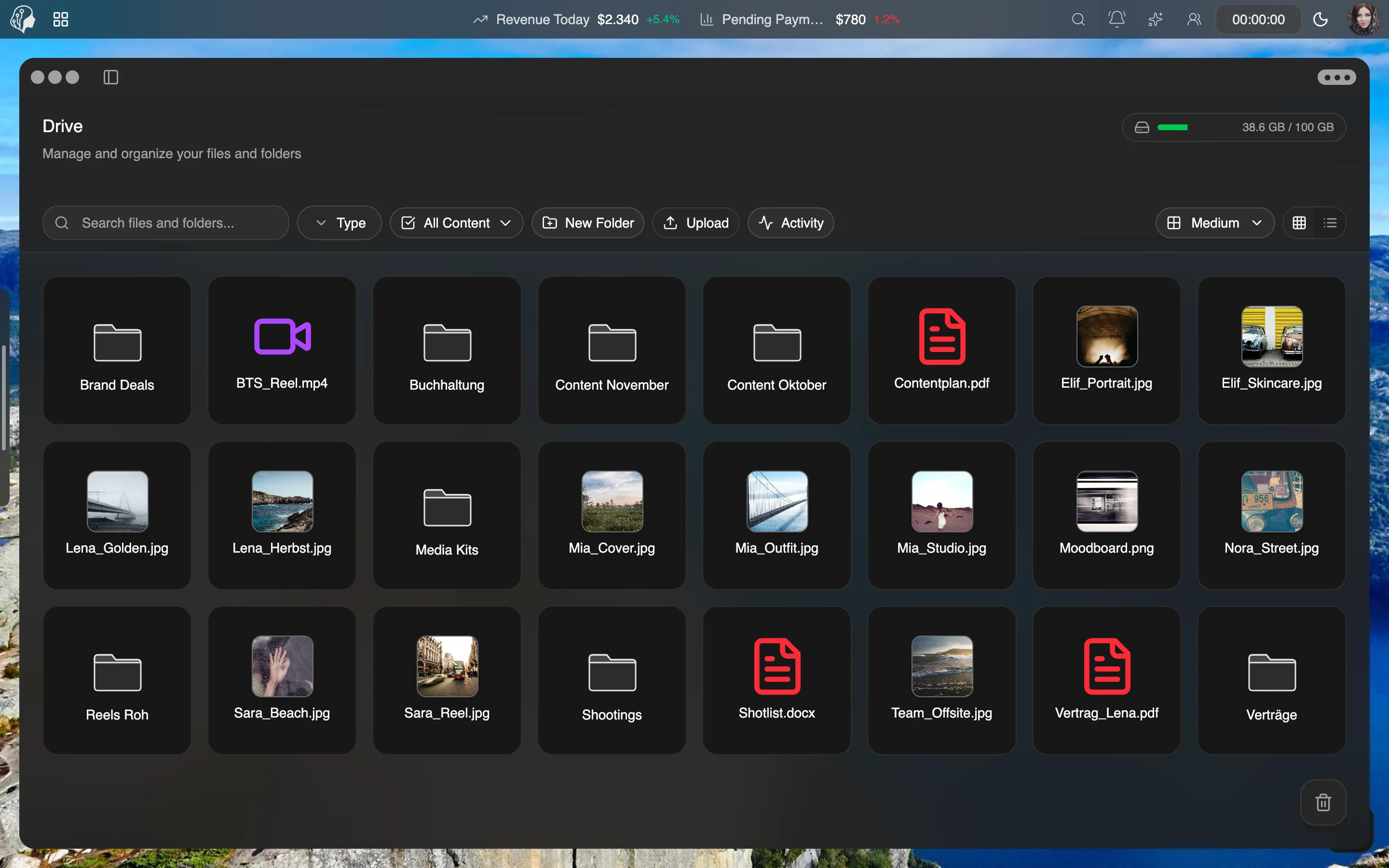This screenshot has width=1389, height=868.
Task: Click the New Folder button
Action: pyautogui.click(x=588, y=223)
